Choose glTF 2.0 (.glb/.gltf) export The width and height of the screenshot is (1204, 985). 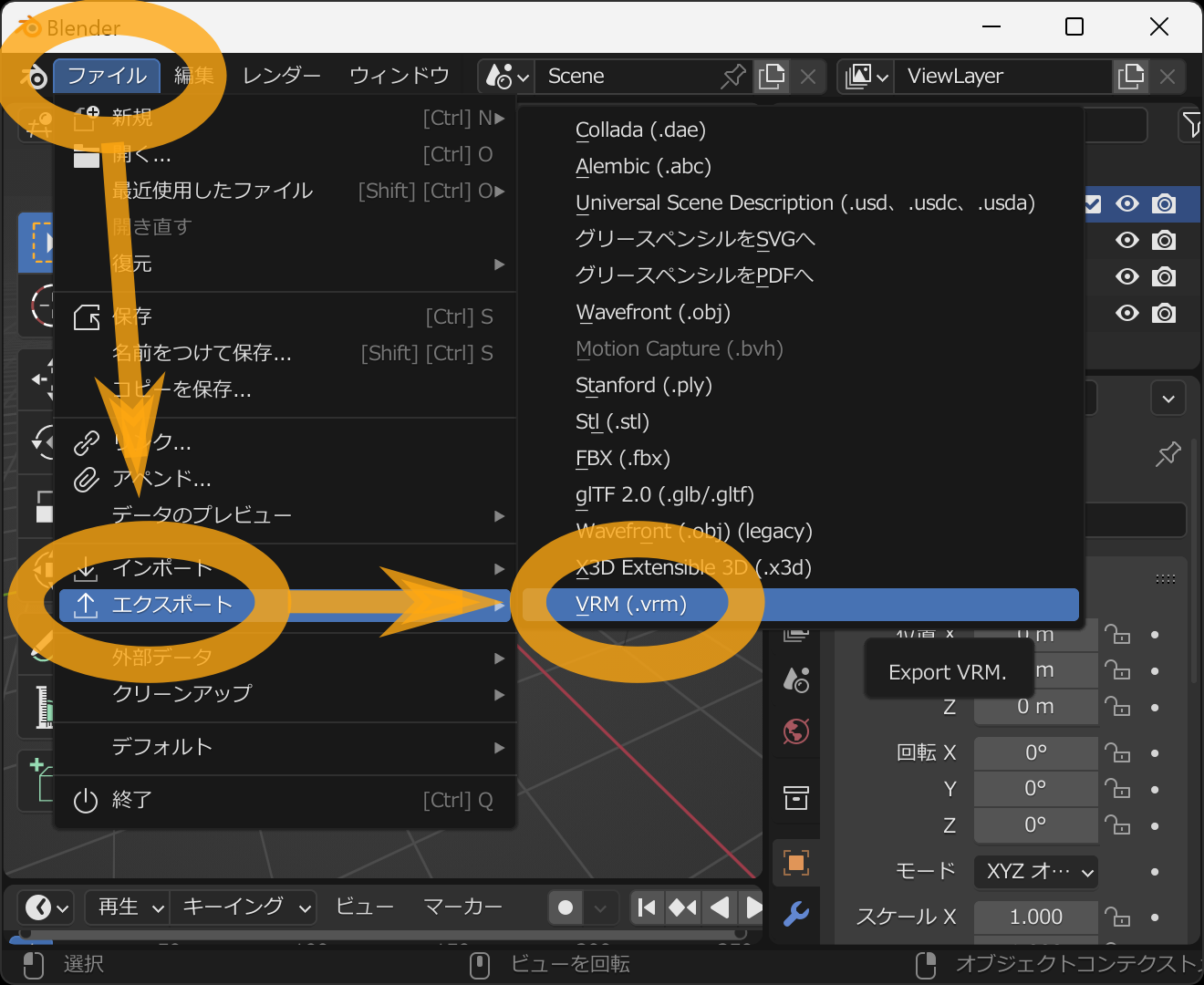coord(801,494)
